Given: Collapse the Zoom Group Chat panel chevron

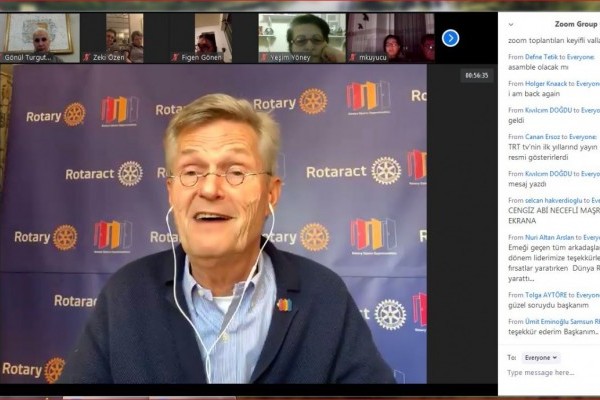Looking at the screenshot, I should (511, 24).
